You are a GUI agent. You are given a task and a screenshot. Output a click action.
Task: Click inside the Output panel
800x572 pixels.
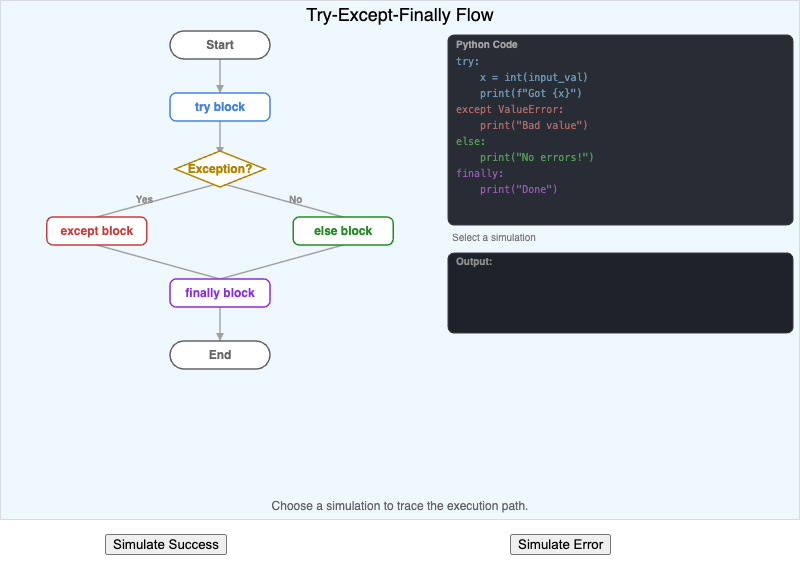pyautogui.click(x=620, y=298)
